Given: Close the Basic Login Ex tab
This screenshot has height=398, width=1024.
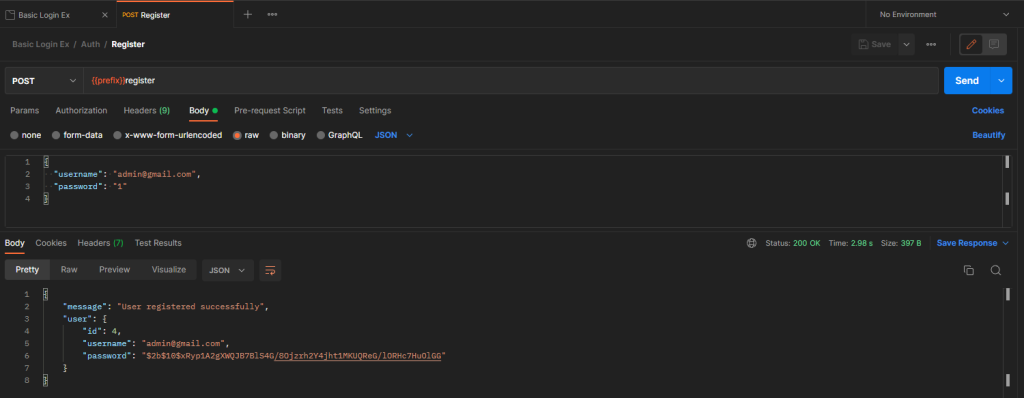Looking at the screenshot, I should tap(105, 14).
